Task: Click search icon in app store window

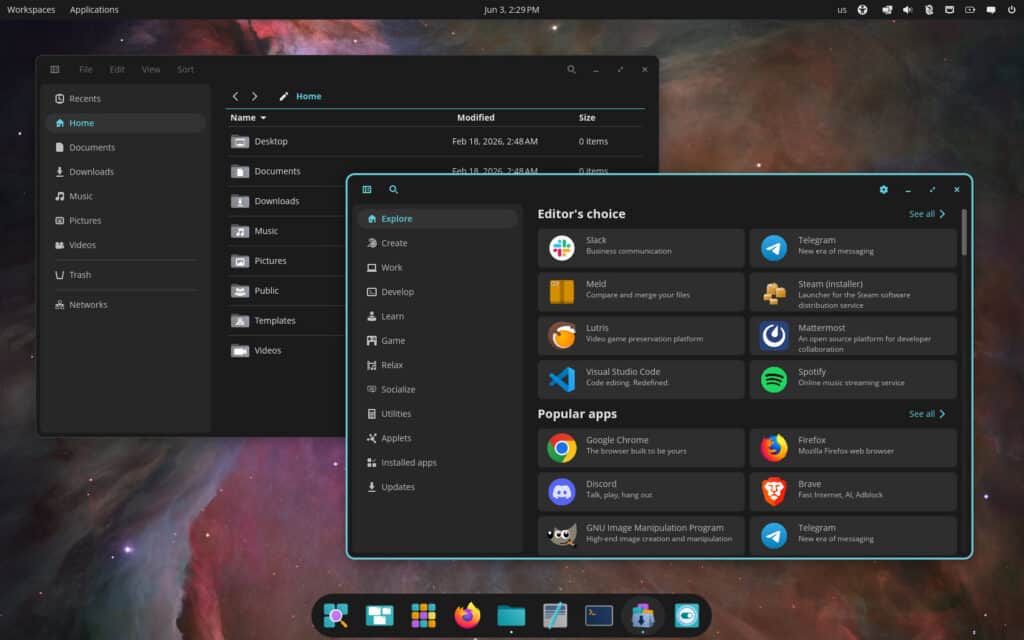Action: (x=393, y=189)
